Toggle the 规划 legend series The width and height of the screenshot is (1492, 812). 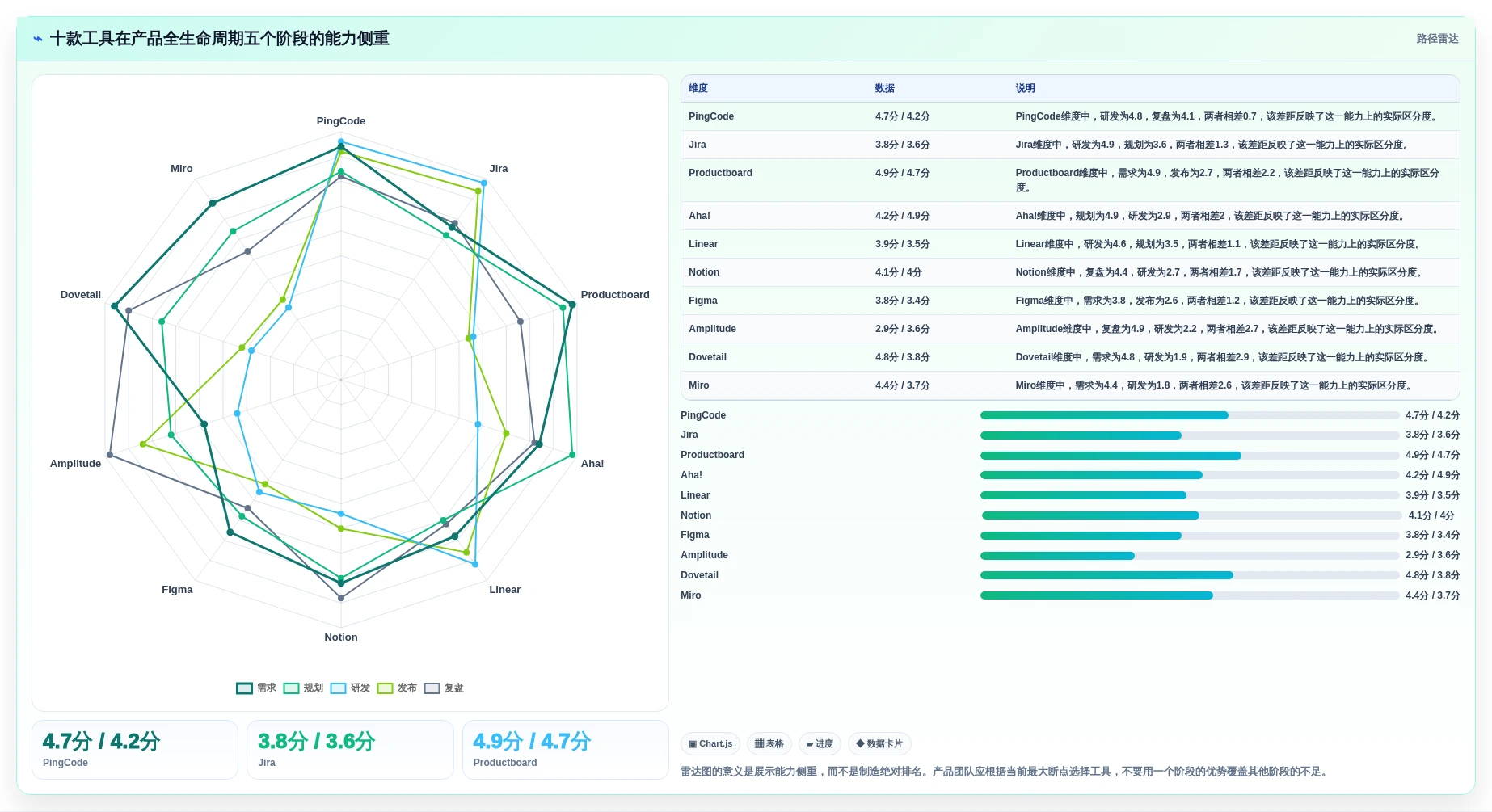coord(303,688)
